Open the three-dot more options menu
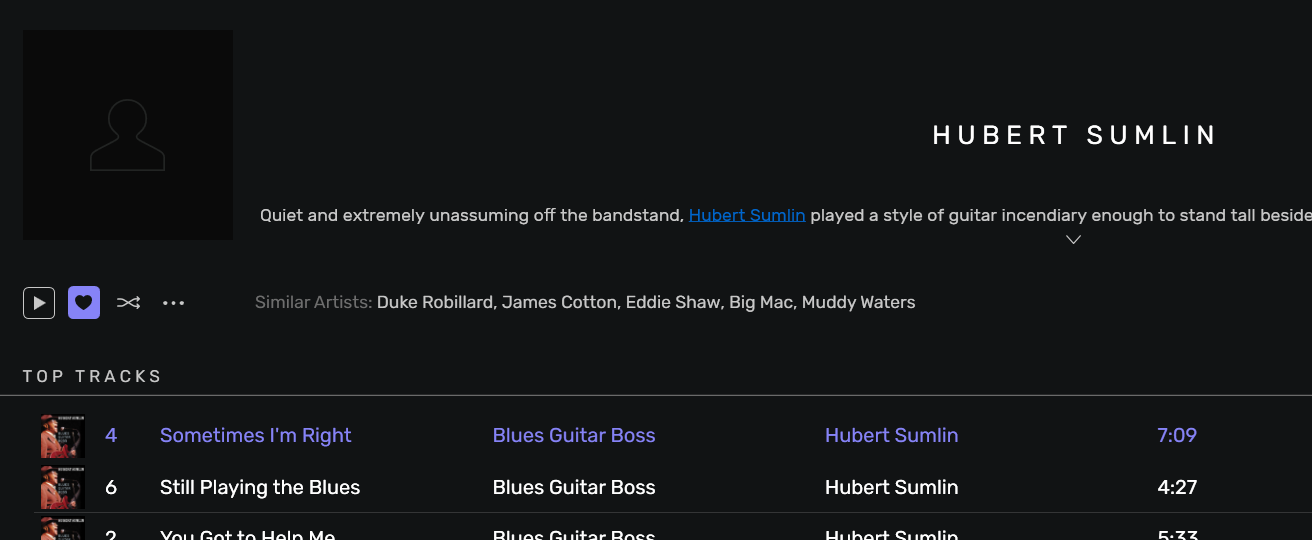This screenshot has height=540, width=1312. click(x=174, y=302)
